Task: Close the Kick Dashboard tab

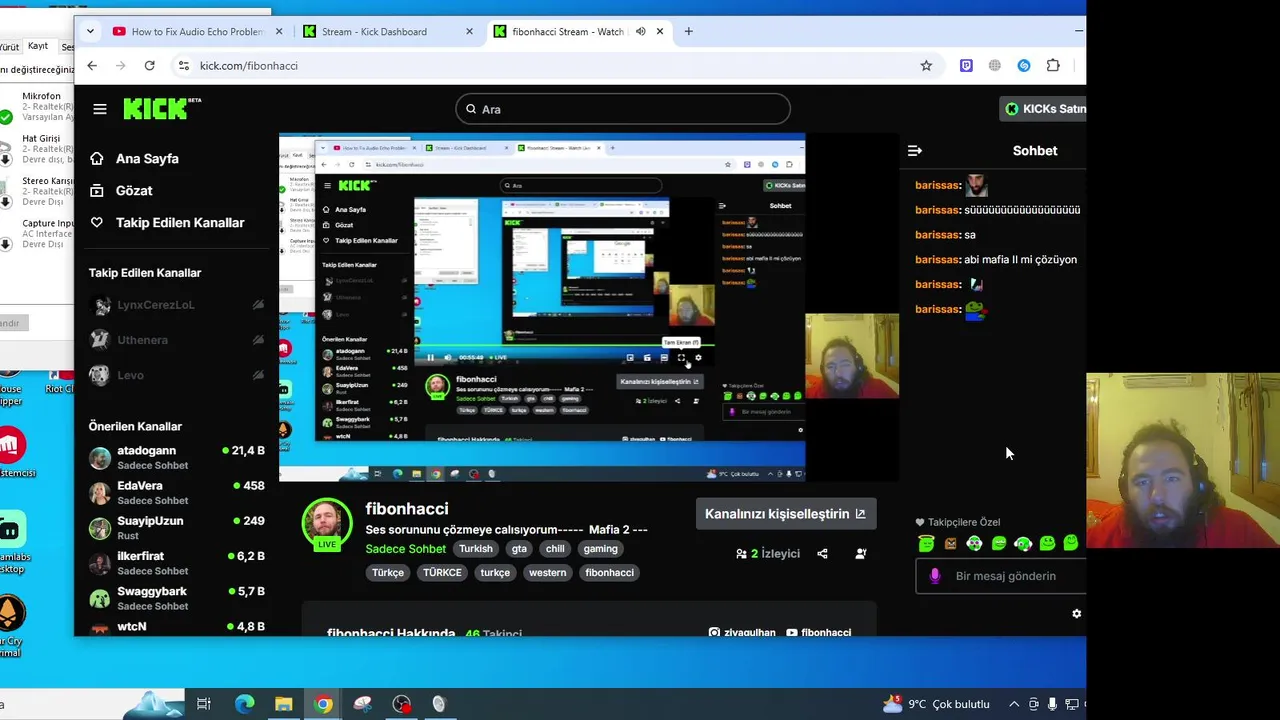Action: click(469, 31)
